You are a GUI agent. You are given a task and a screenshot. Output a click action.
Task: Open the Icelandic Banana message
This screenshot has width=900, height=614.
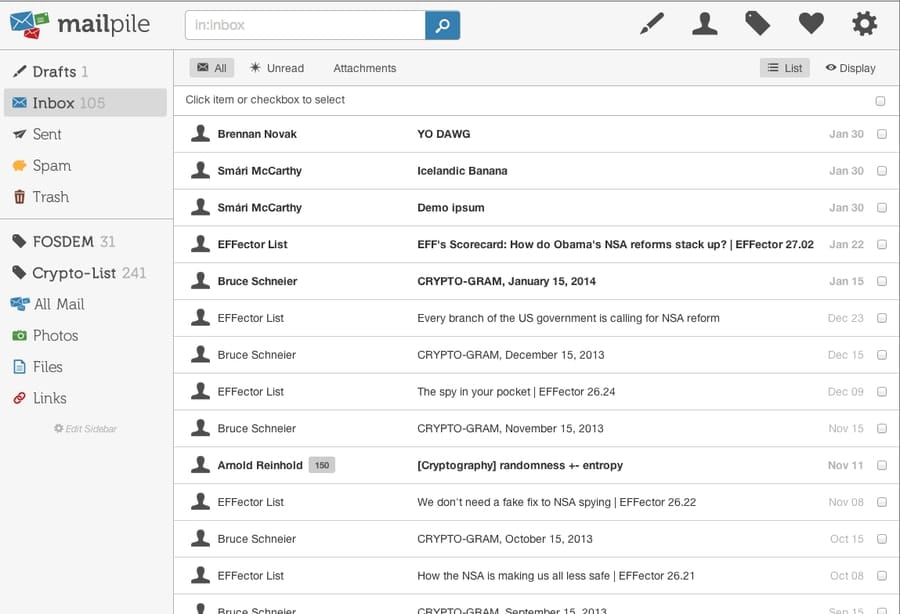click(462, 170)
